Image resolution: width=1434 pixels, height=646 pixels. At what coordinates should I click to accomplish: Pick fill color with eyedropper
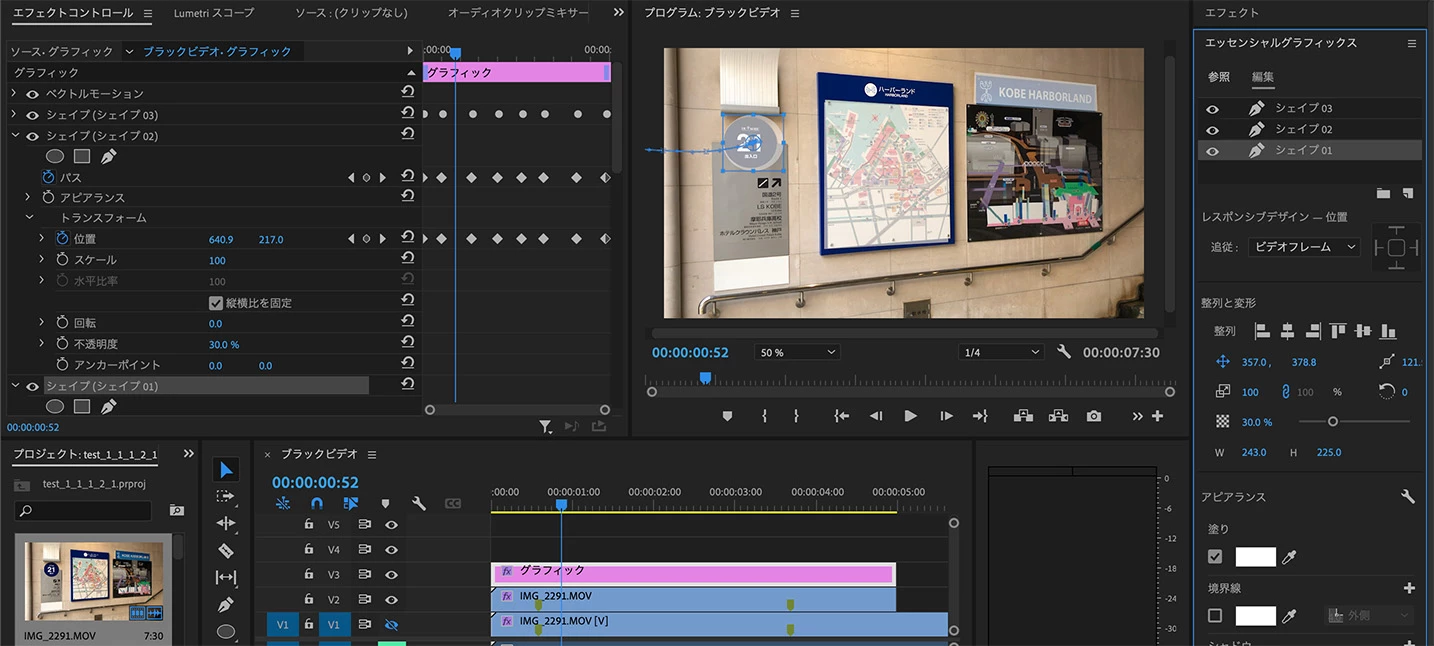1290,557
